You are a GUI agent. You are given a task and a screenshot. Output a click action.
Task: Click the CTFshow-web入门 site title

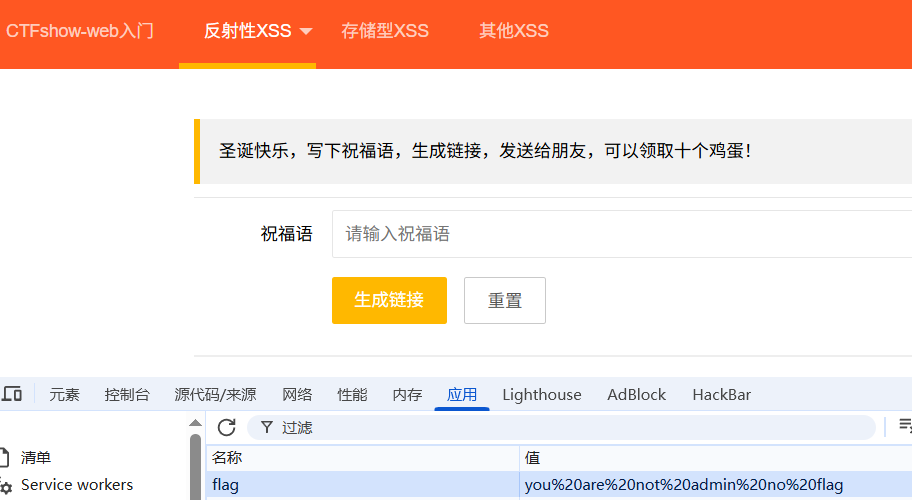[x=80, y=31]
